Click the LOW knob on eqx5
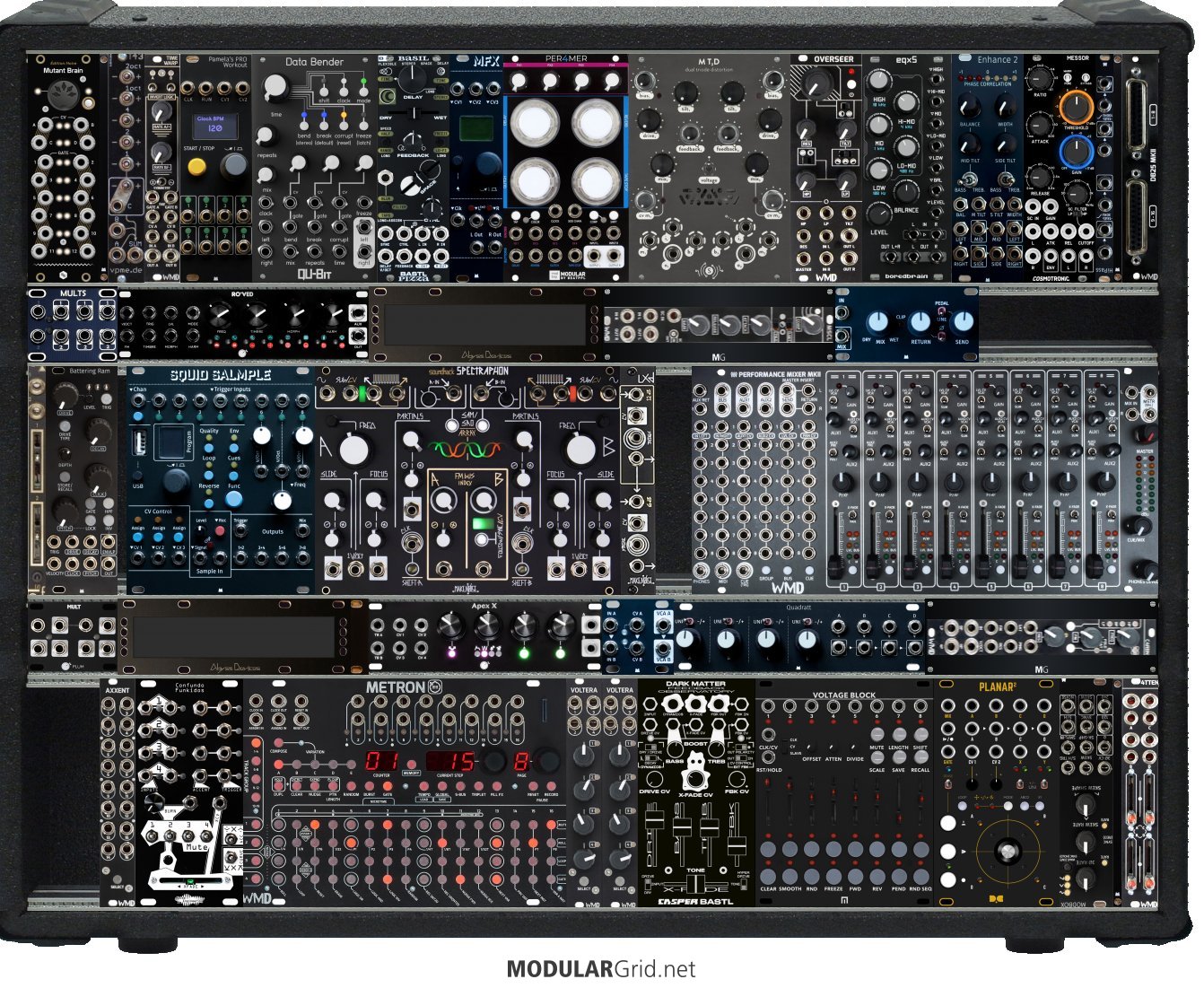This screenshot has width=1204, height=988. 880,171
